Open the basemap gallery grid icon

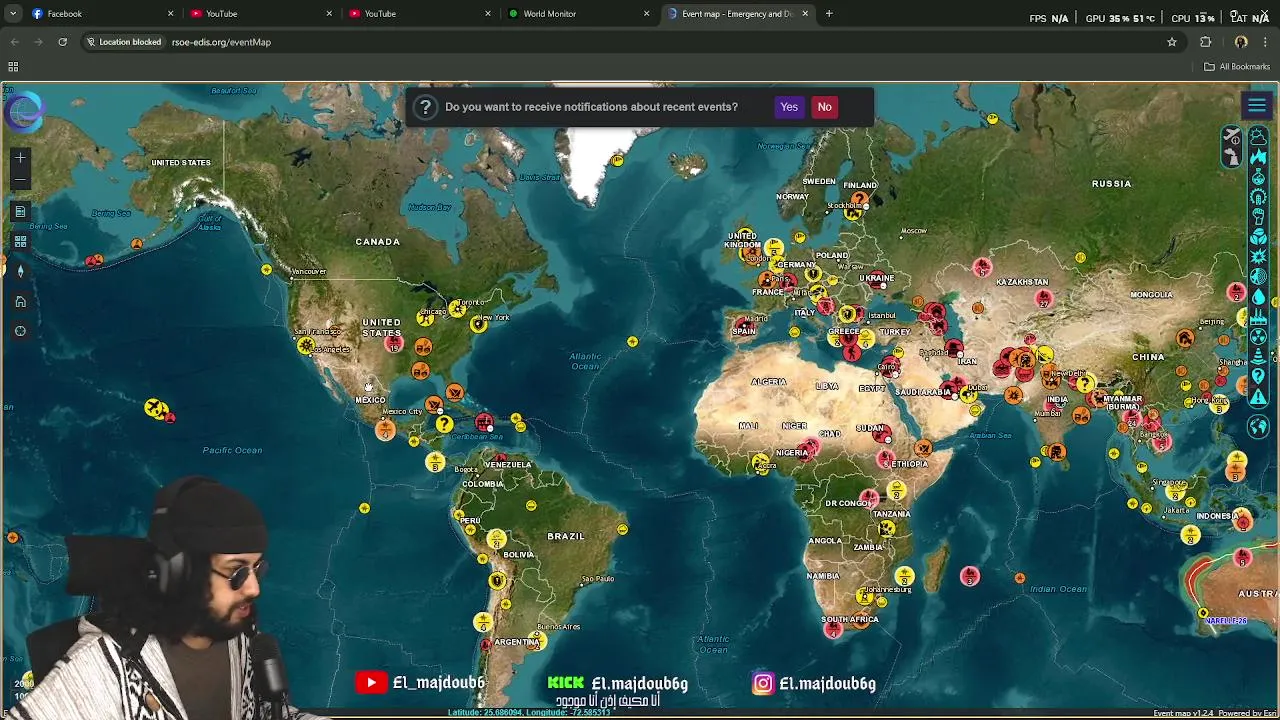[20, 241]
